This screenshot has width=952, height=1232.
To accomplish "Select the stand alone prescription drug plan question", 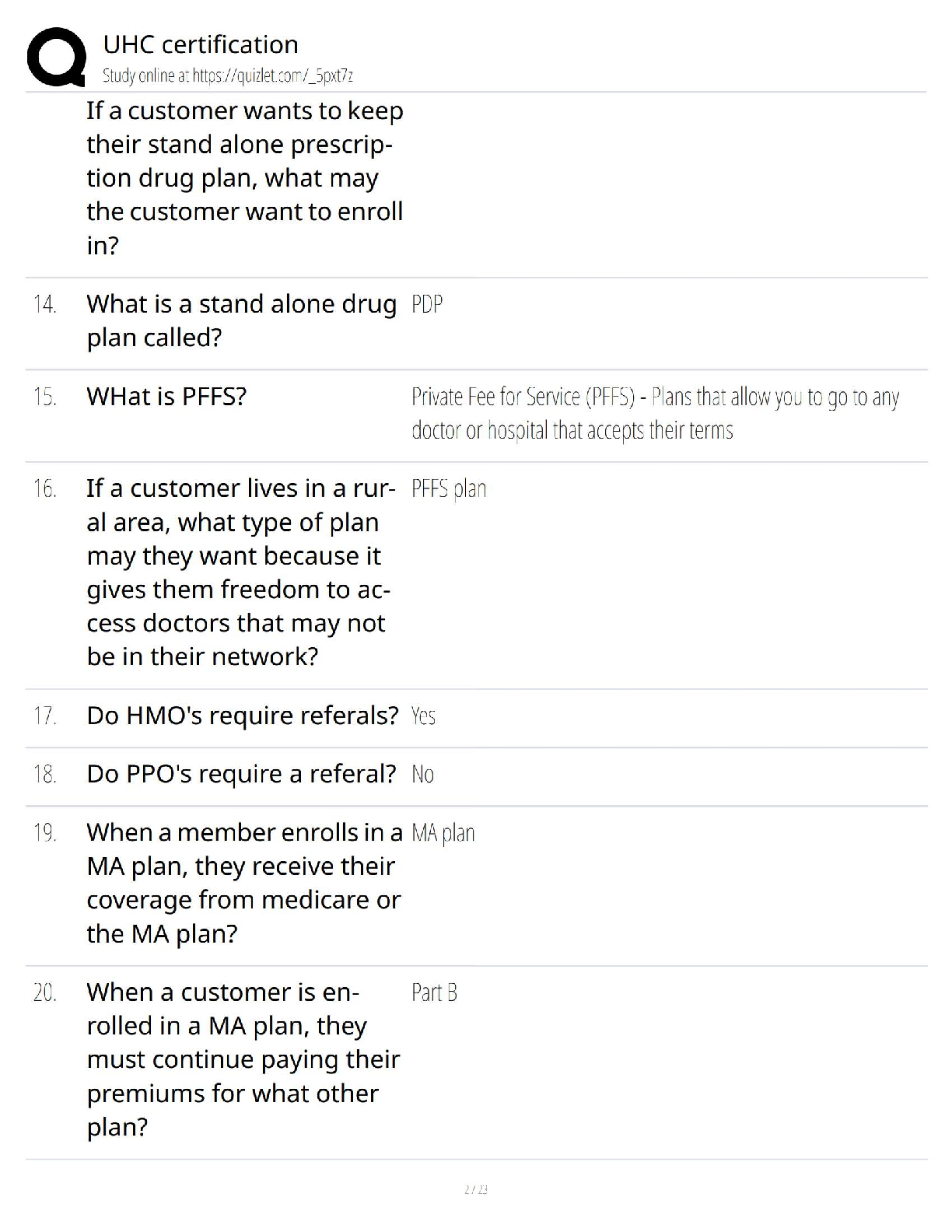I will point(244,178).
